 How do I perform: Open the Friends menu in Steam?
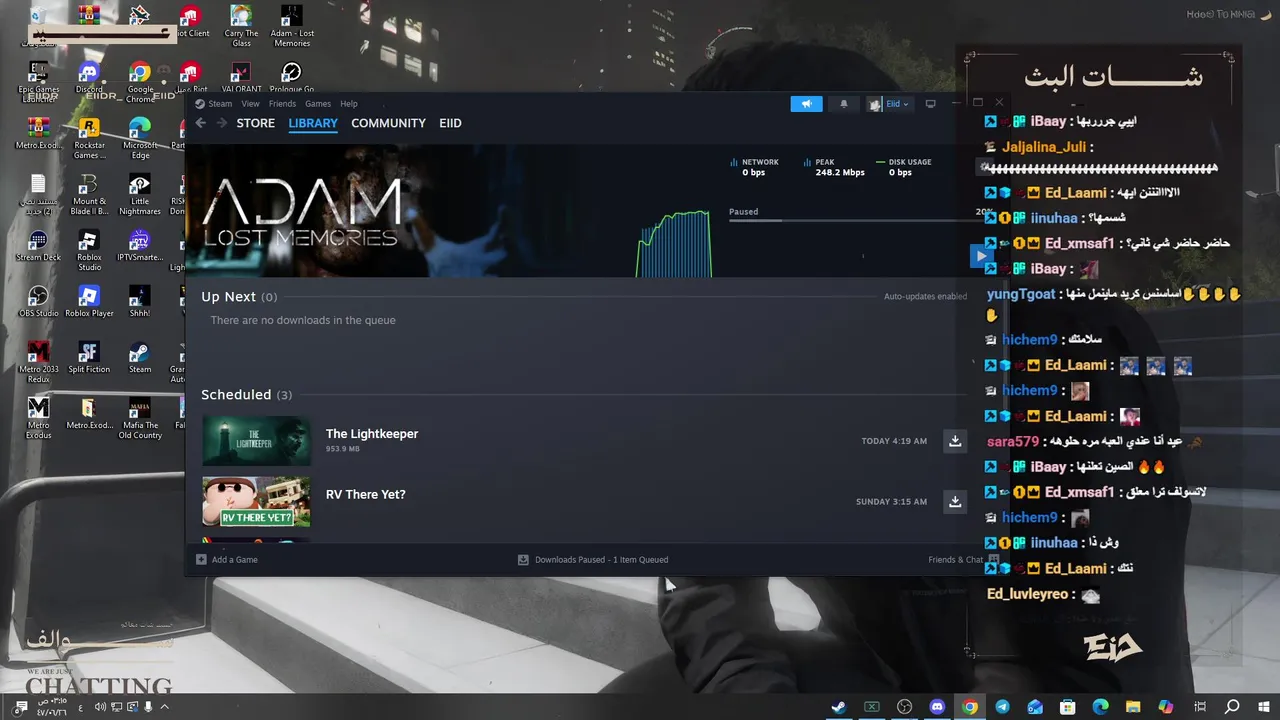[282, 104]
